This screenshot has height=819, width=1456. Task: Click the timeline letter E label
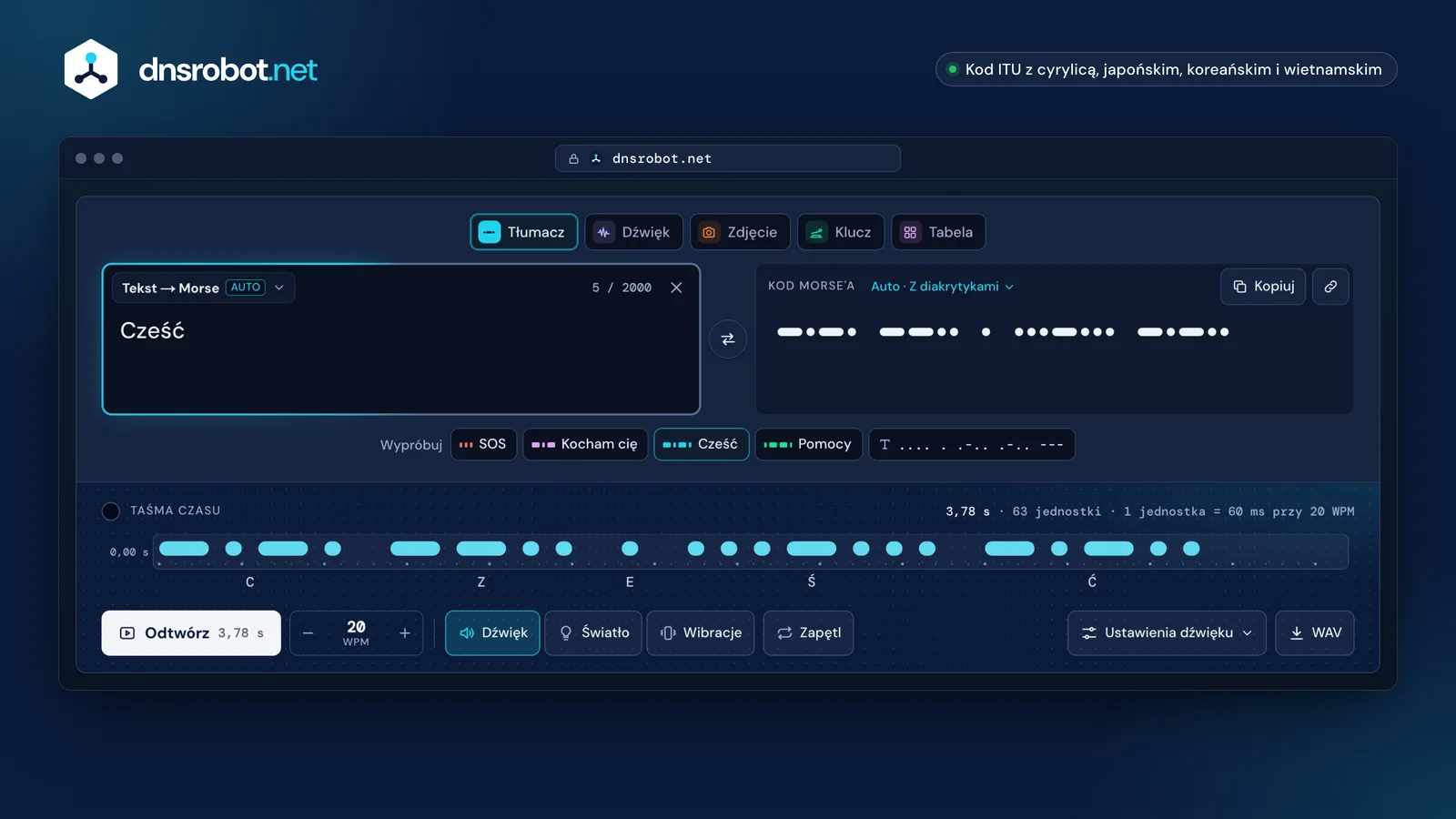[x=630, y=581]
